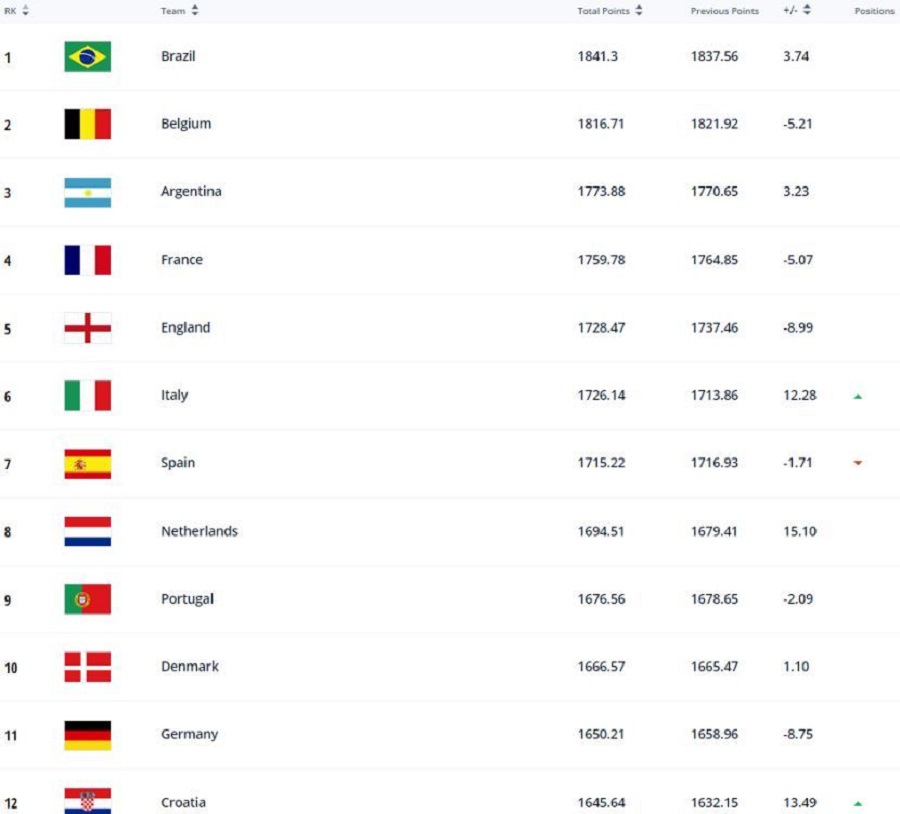Open the France team link

tap(182, 260)
